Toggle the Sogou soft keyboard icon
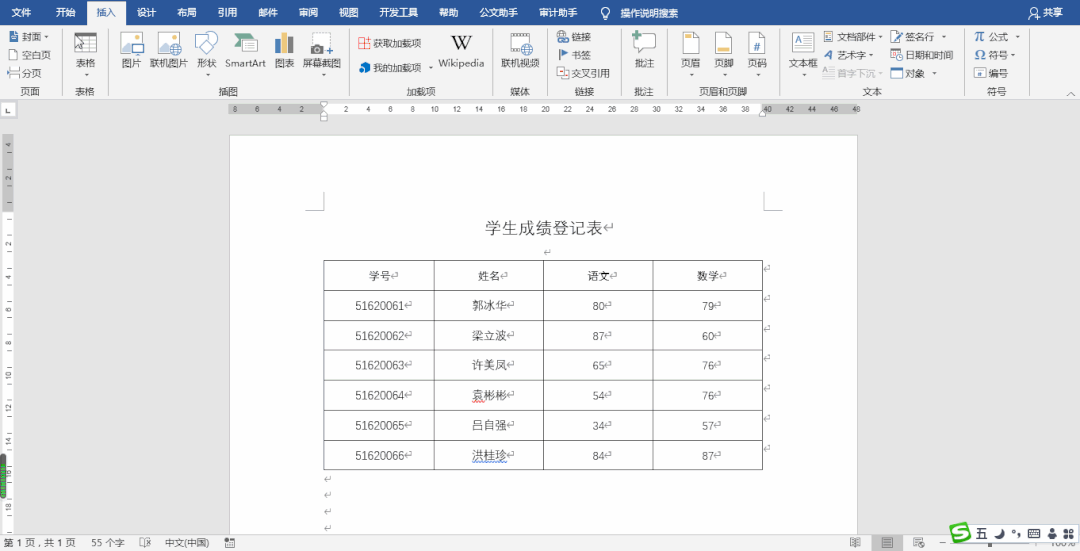Screen dimensions: 1080x551 coord(1033,534)
